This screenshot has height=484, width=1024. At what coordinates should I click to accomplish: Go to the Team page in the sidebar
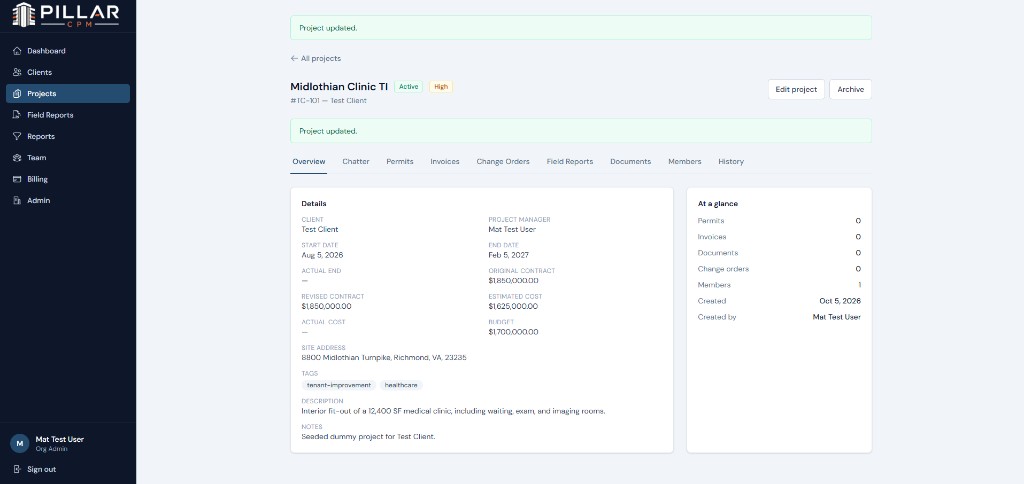[68, 157]
